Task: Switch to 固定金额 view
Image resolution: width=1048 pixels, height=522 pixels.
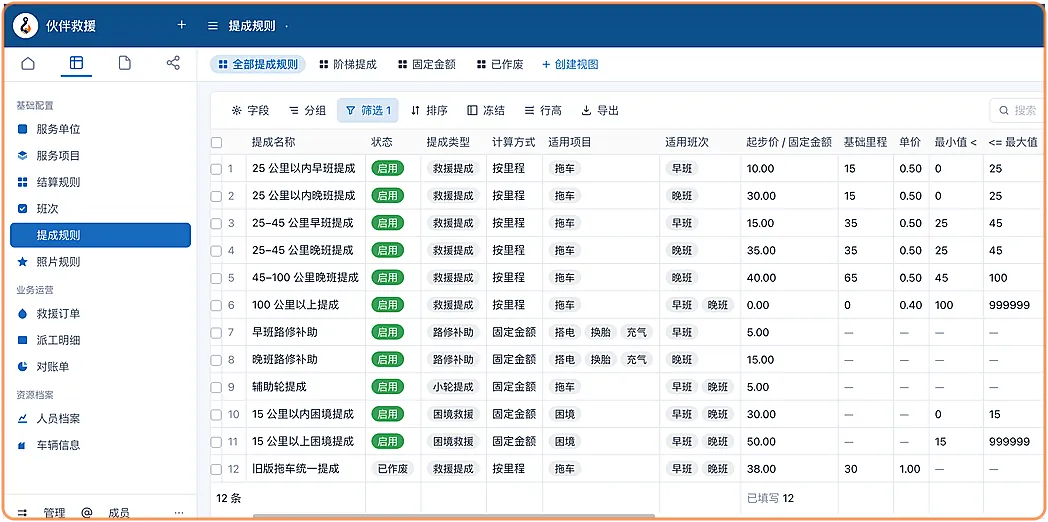Action: [x=426, y=64]
